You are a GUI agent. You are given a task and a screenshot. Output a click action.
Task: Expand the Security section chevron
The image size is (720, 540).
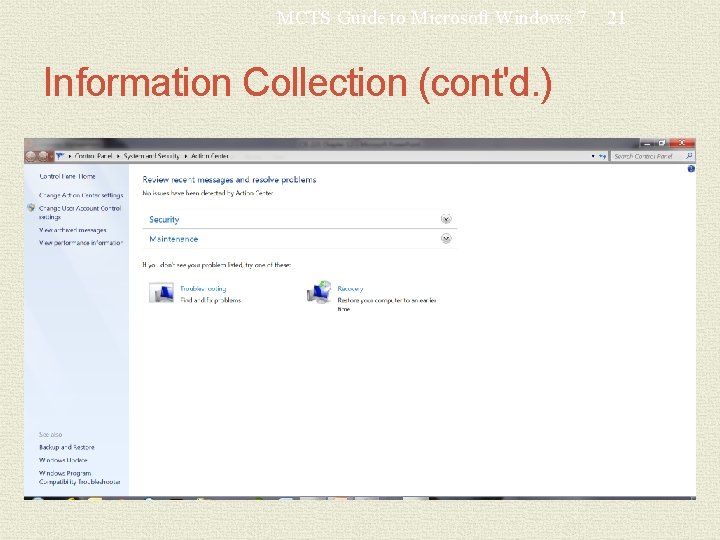(x=446, y=219)
